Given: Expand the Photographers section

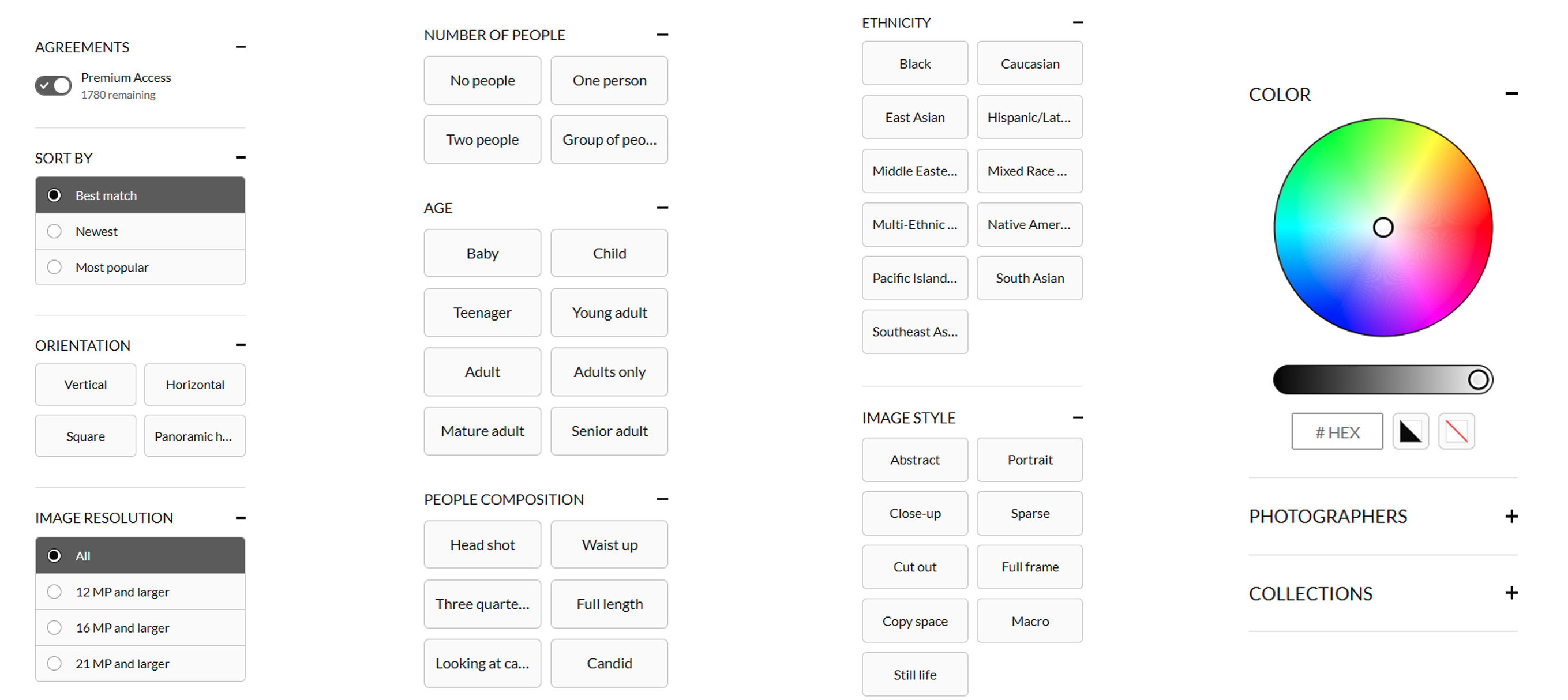Looking at the screenshot, I should pyautogui.click(x=1511, y=516).
